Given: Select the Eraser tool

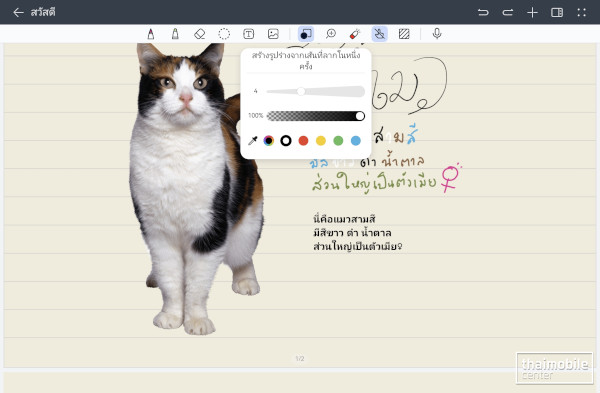Looking at the screenshot, I should 200,34.
